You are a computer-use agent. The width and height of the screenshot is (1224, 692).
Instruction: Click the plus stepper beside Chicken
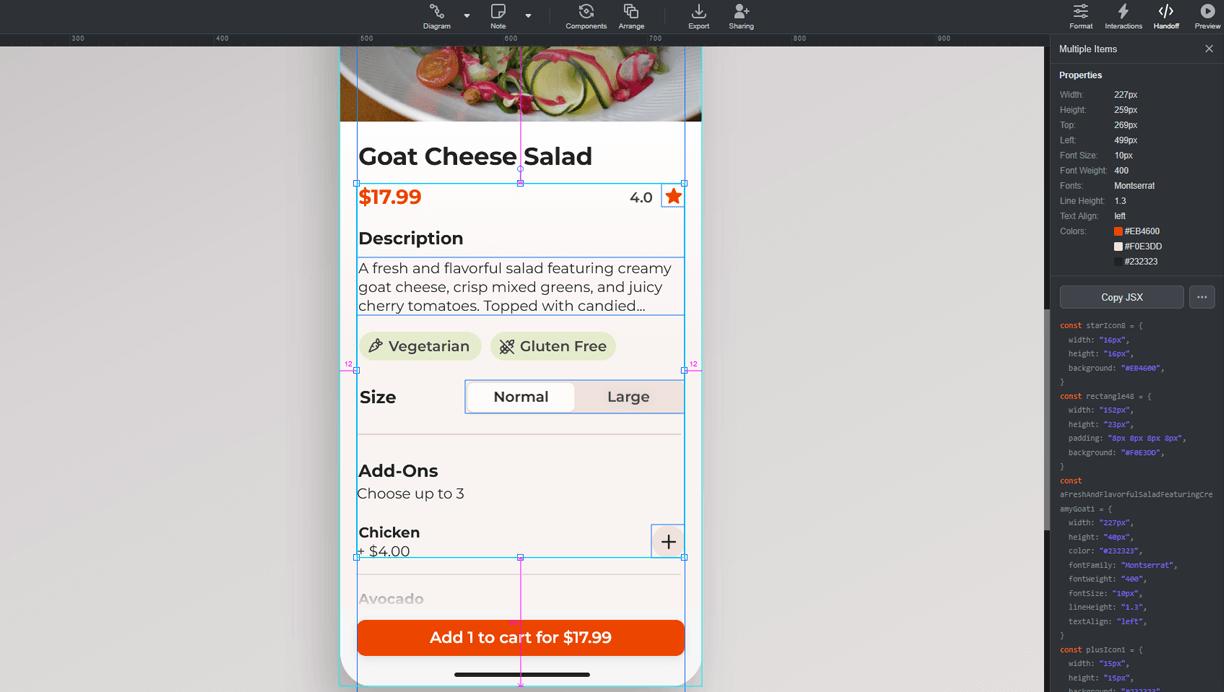(x=667, y=541)
